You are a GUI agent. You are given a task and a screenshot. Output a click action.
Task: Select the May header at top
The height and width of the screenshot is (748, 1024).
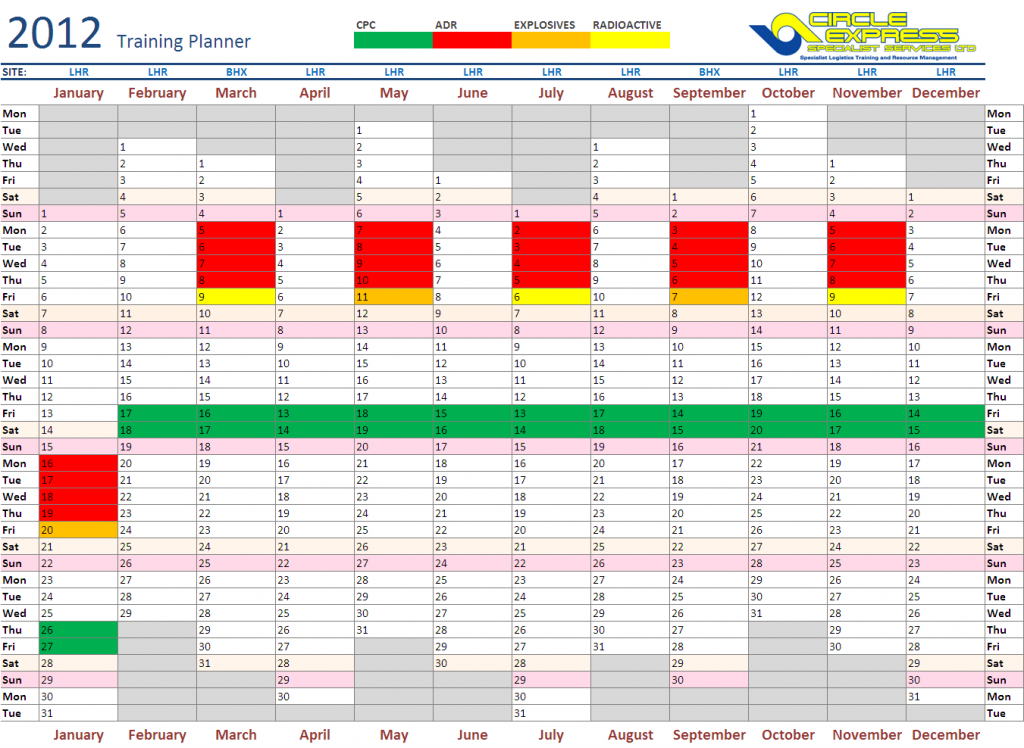[394, 93]
